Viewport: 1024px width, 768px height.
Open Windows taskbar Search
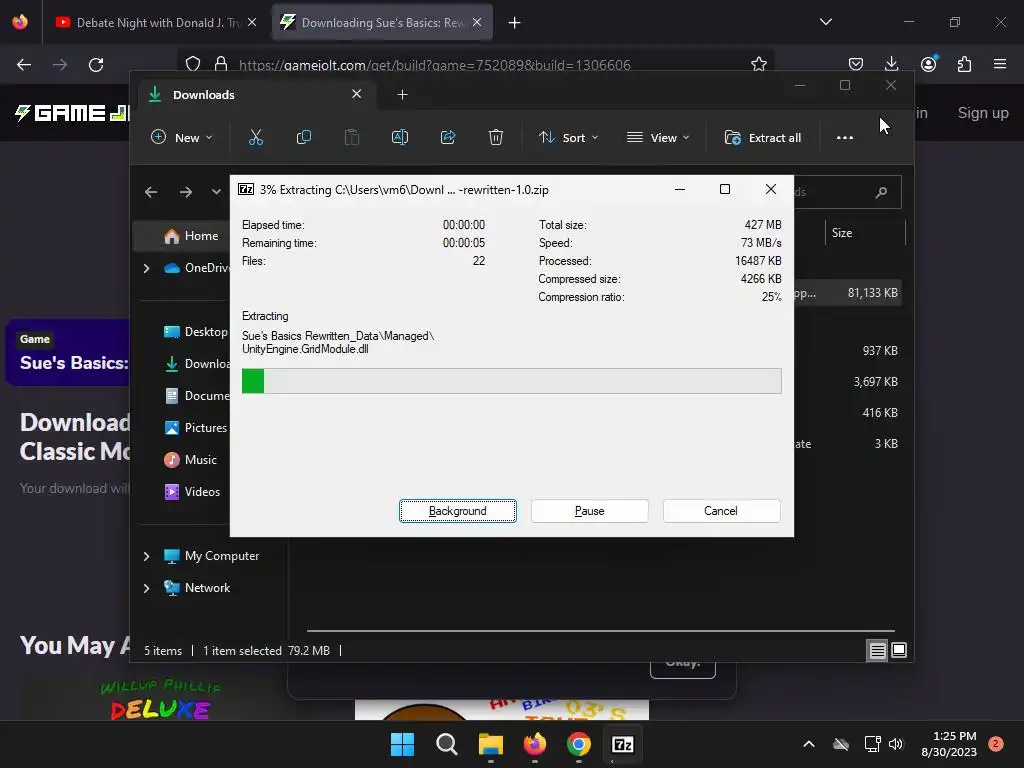tap(447, 744)
